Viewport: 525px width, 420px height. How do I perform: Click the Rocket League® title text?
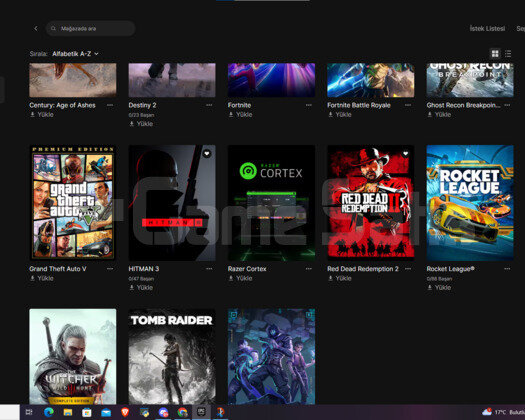pos(451,269)
